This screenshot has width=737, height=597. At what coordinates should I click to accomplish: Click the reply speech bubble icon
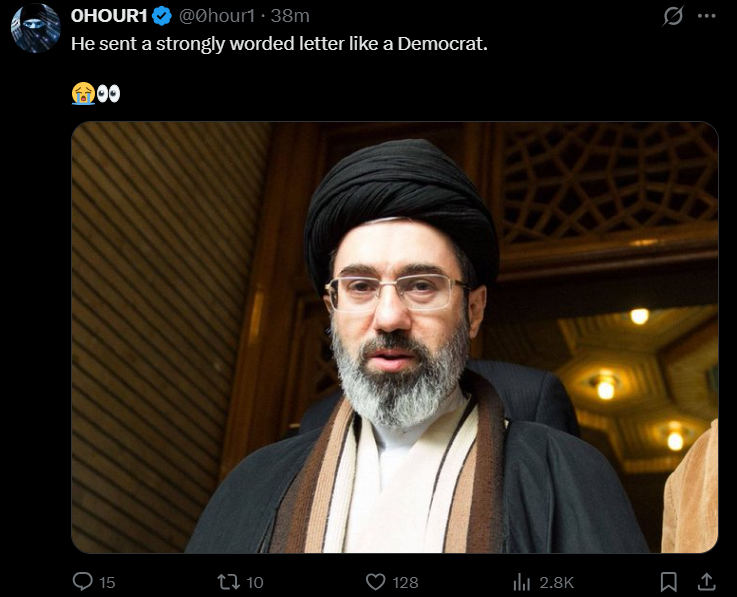click(83, 581)
